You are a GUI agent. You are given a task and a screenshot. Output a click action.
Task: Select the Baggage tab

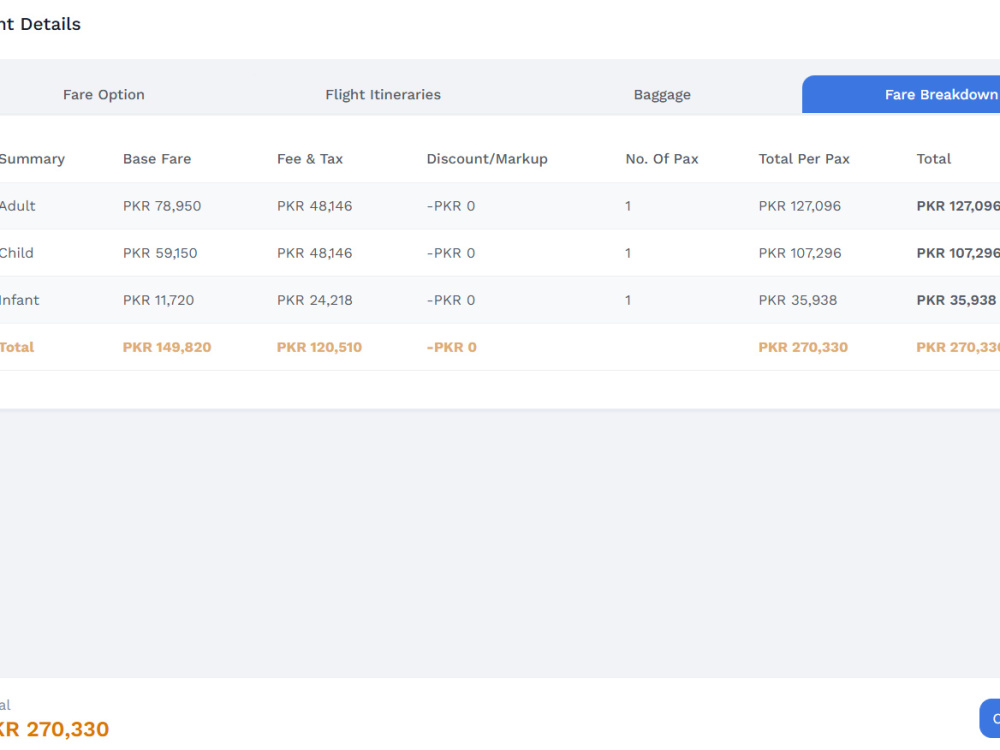click(662, 94)
